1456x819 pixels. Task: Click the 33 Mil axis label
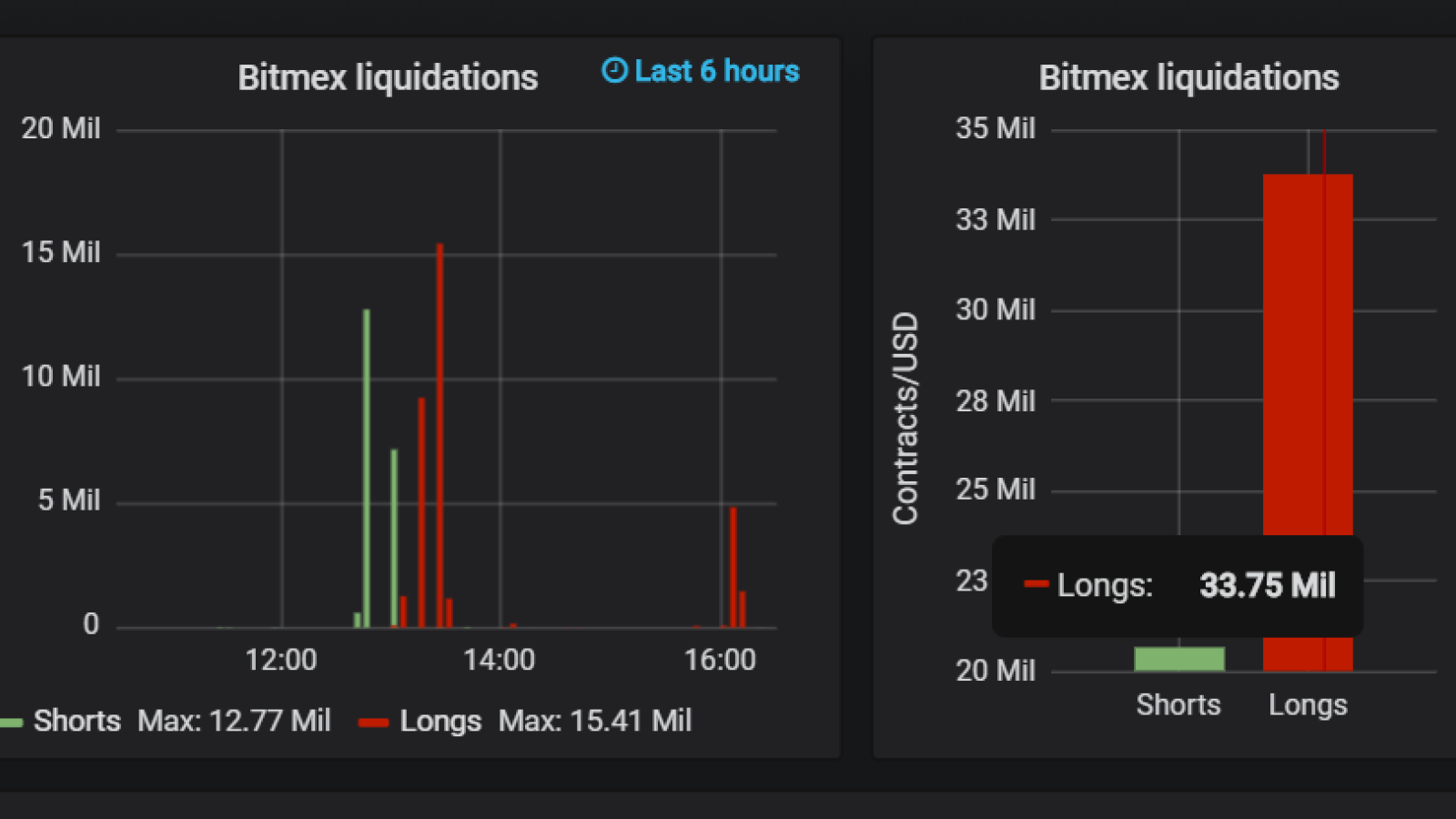[996, 219]
